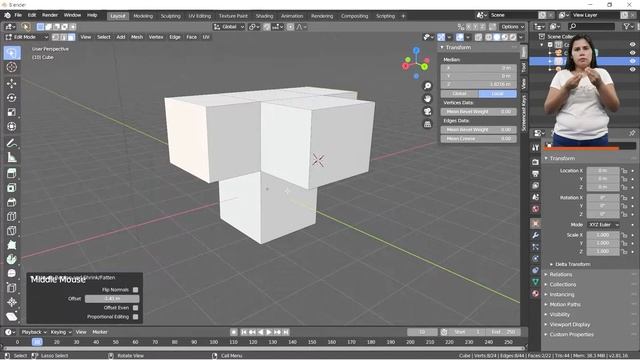Open the Playback dropdown in timeline
Screen dimensions: 640x360
[33, 332]
